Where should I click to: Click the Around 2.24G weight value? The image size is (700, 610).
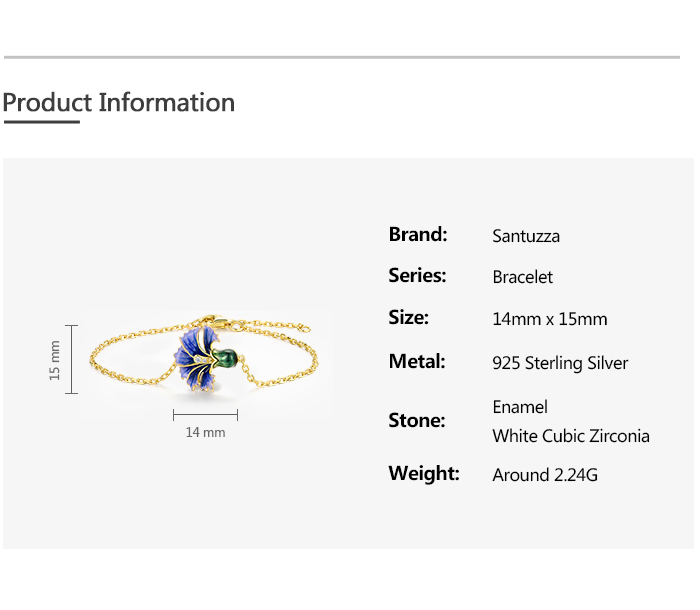(544, 475)
